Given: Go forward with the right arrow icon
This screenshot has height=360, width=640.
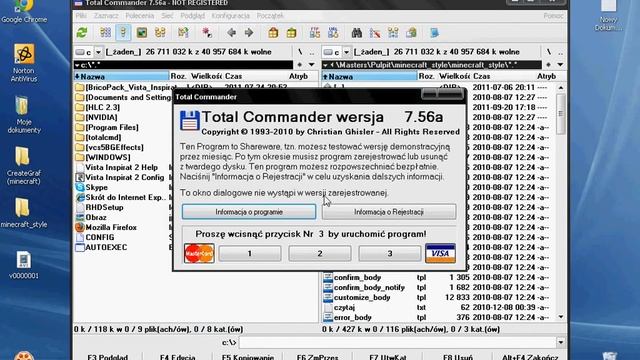Looking at the screenshot, I should coord(249,33).
